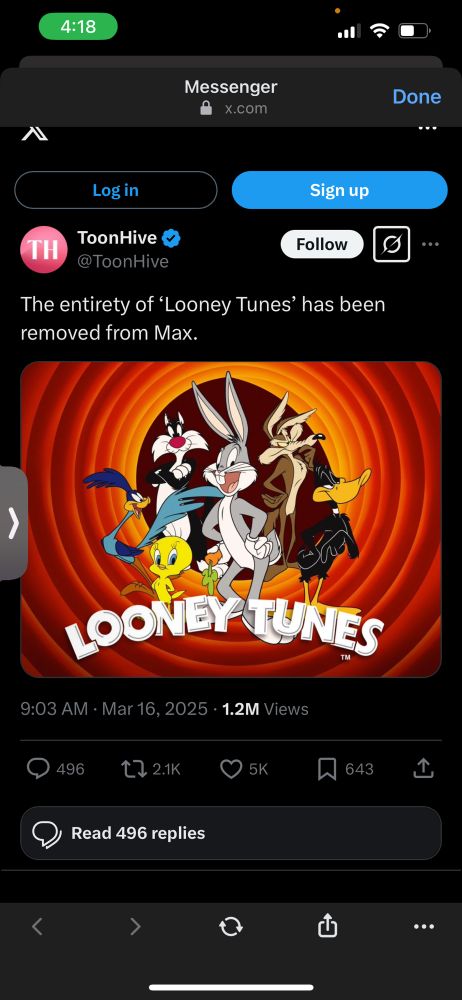Open the Looney Tunes image
This screenshot has height=1000, width=462.
click(x=231, y=519)
